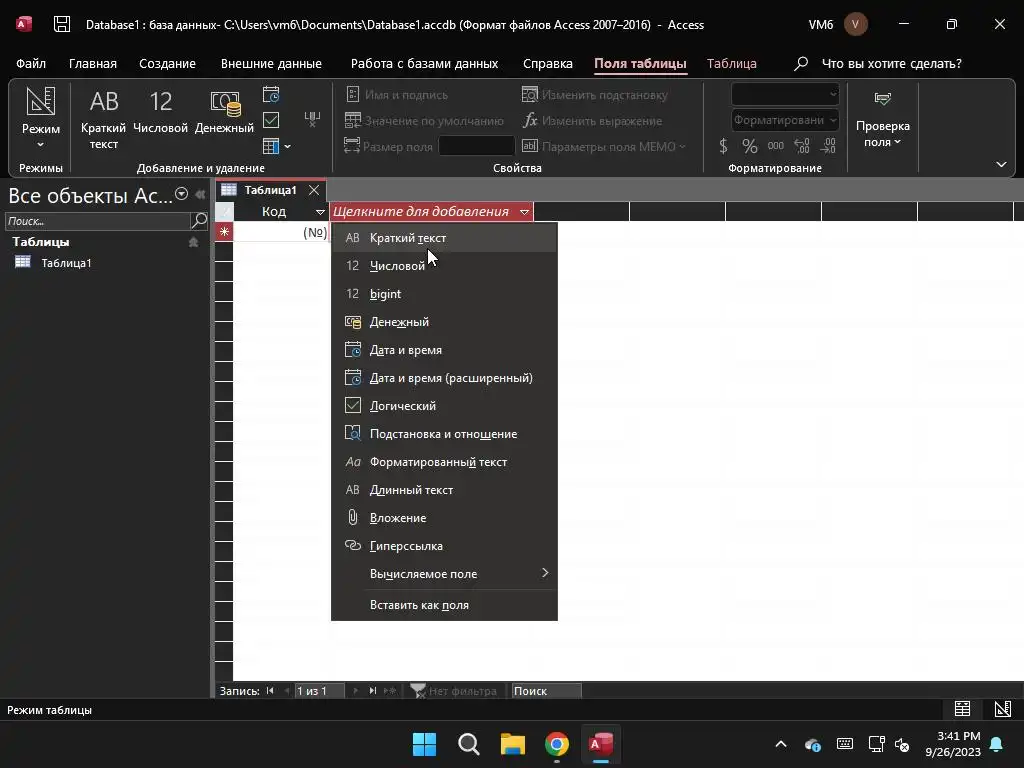Switch to the Внешние данные tab

point(271,63)
